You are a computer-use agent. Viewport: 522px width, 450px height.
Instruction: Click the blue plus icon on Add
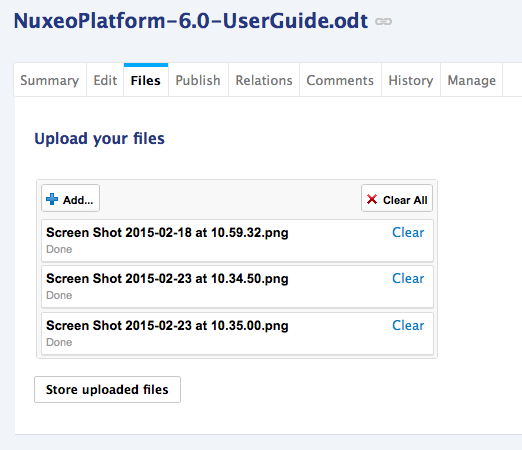pyautogui.click(x=52, y=199)
